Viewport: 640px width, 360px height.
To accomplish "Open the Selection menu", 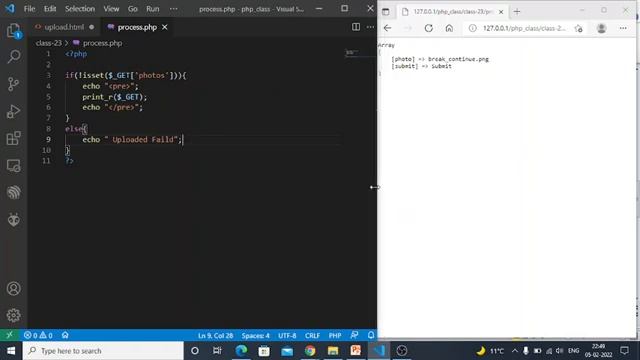I will [x=80, y=9].
